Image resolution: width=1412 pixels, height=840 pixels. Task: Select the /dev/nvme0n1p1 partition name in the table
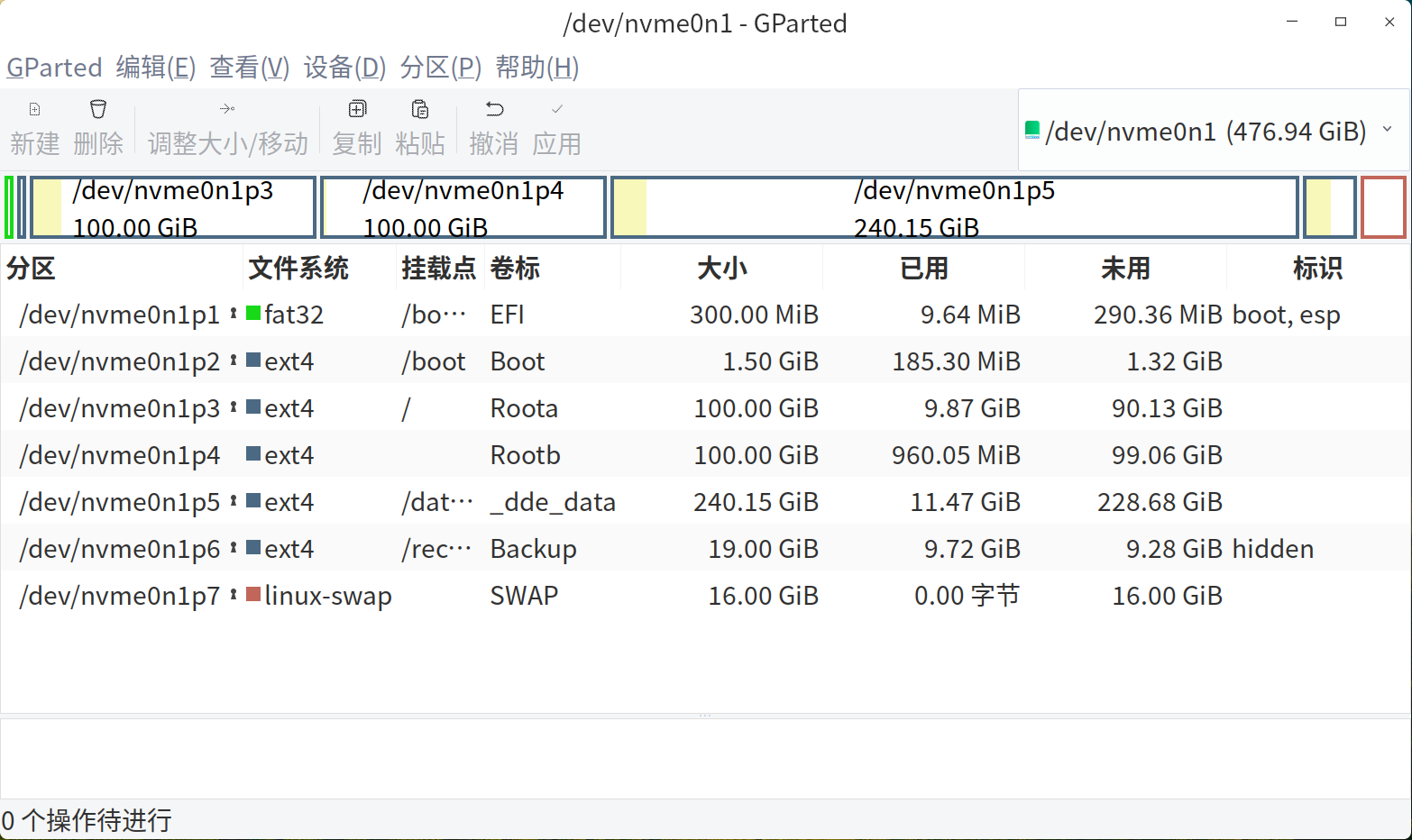click(119, 315)
